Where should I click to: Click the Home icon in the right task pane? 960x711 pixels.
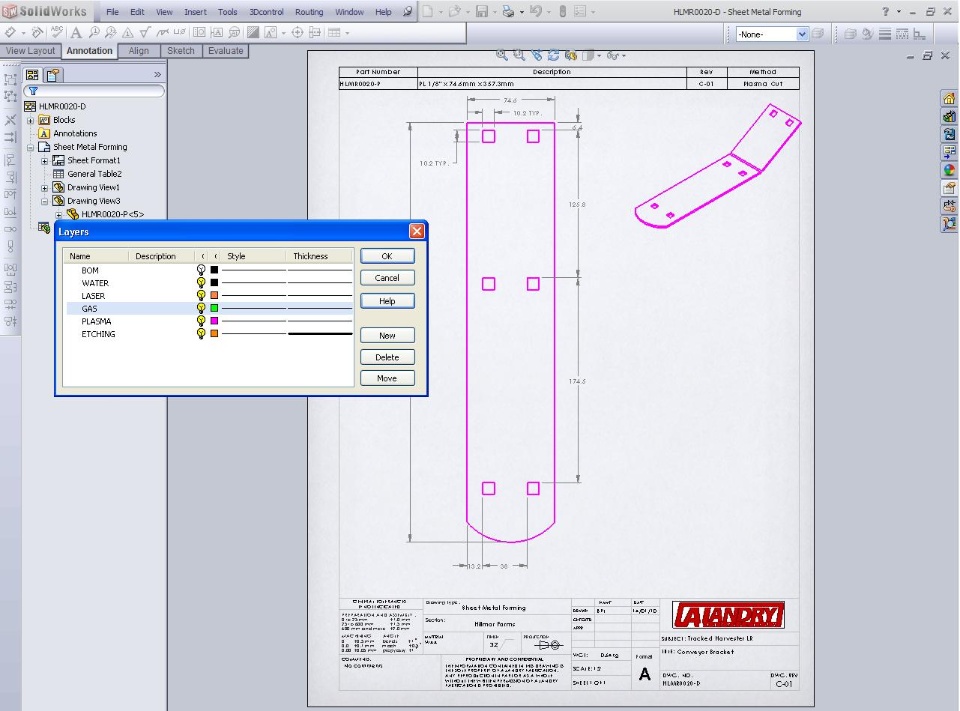pos(949,99)
